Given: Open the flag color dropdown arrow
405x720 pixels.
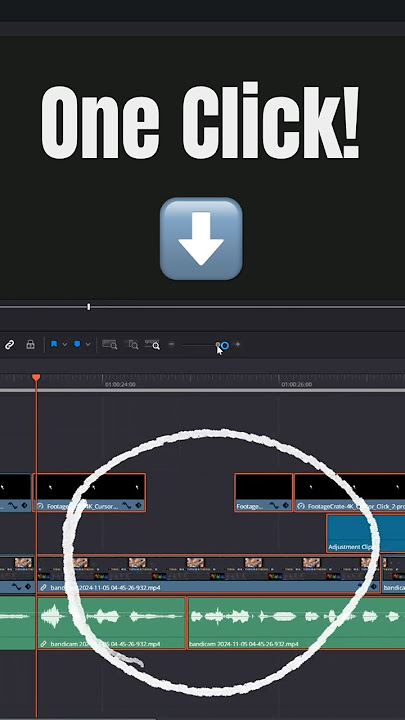Looking at the screenshot, I should coord(65,344).
